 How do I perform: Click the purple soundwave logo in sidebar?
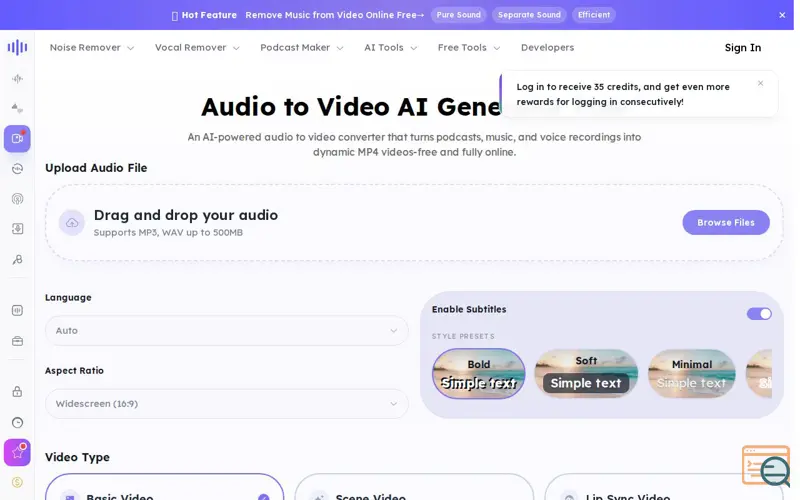point(17,47)
